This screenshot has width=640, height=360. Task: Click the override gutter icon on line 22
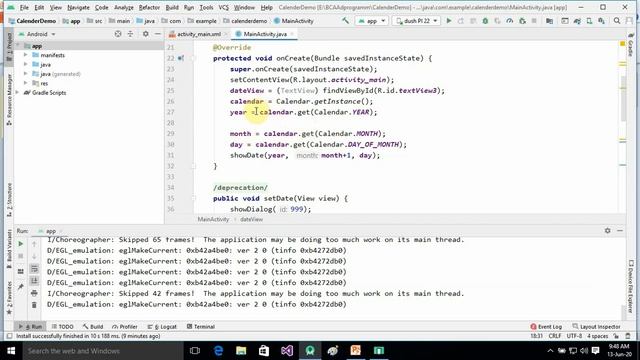181,58
